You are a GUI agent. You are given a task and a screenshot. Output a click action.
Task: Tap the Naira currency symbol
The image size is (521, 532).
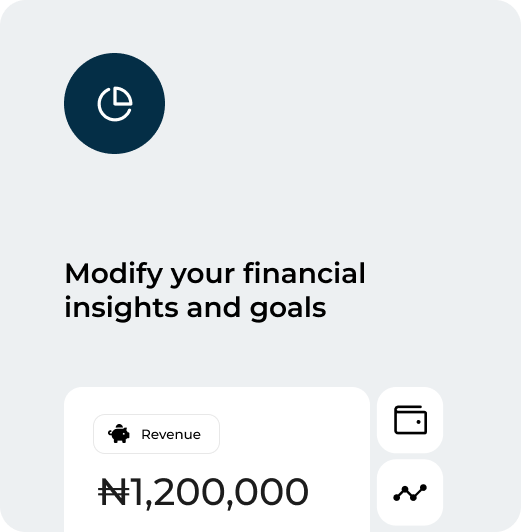click(114, 492)
